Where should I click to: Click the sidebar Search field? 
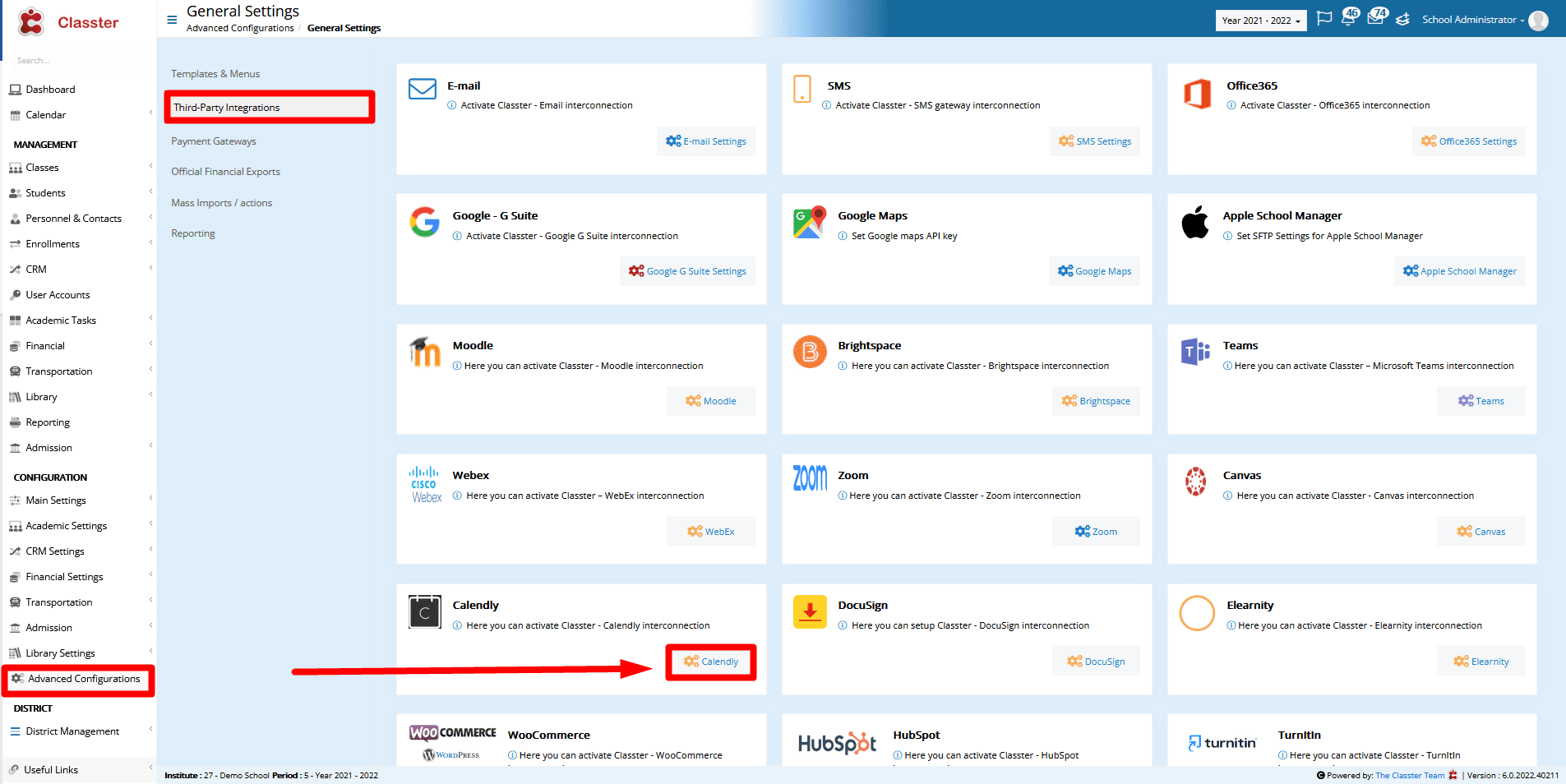pos(78,61)
